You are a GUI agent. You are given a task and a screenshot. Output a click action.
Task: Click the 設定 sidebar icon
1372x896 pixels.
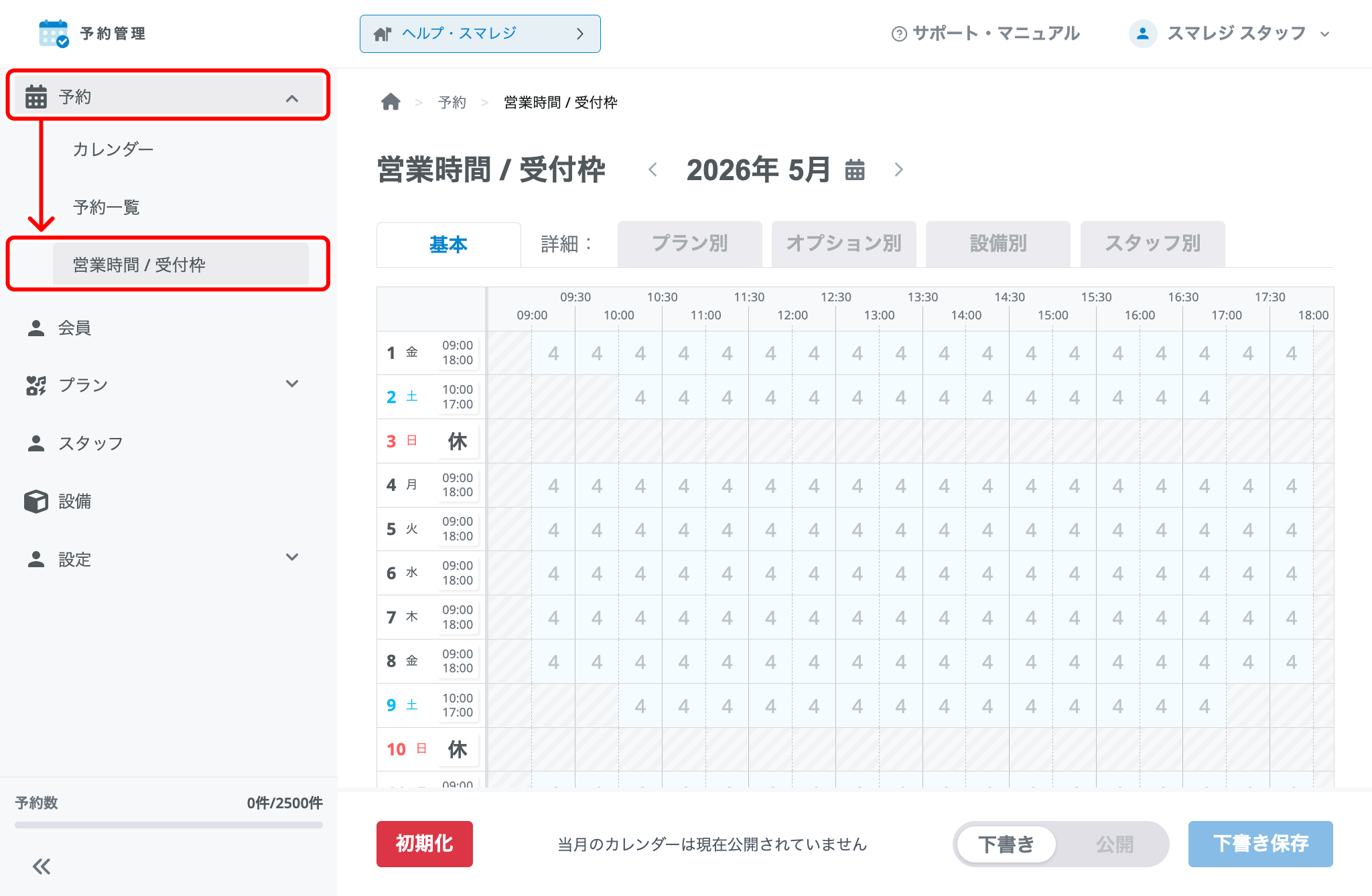(36, 559)
